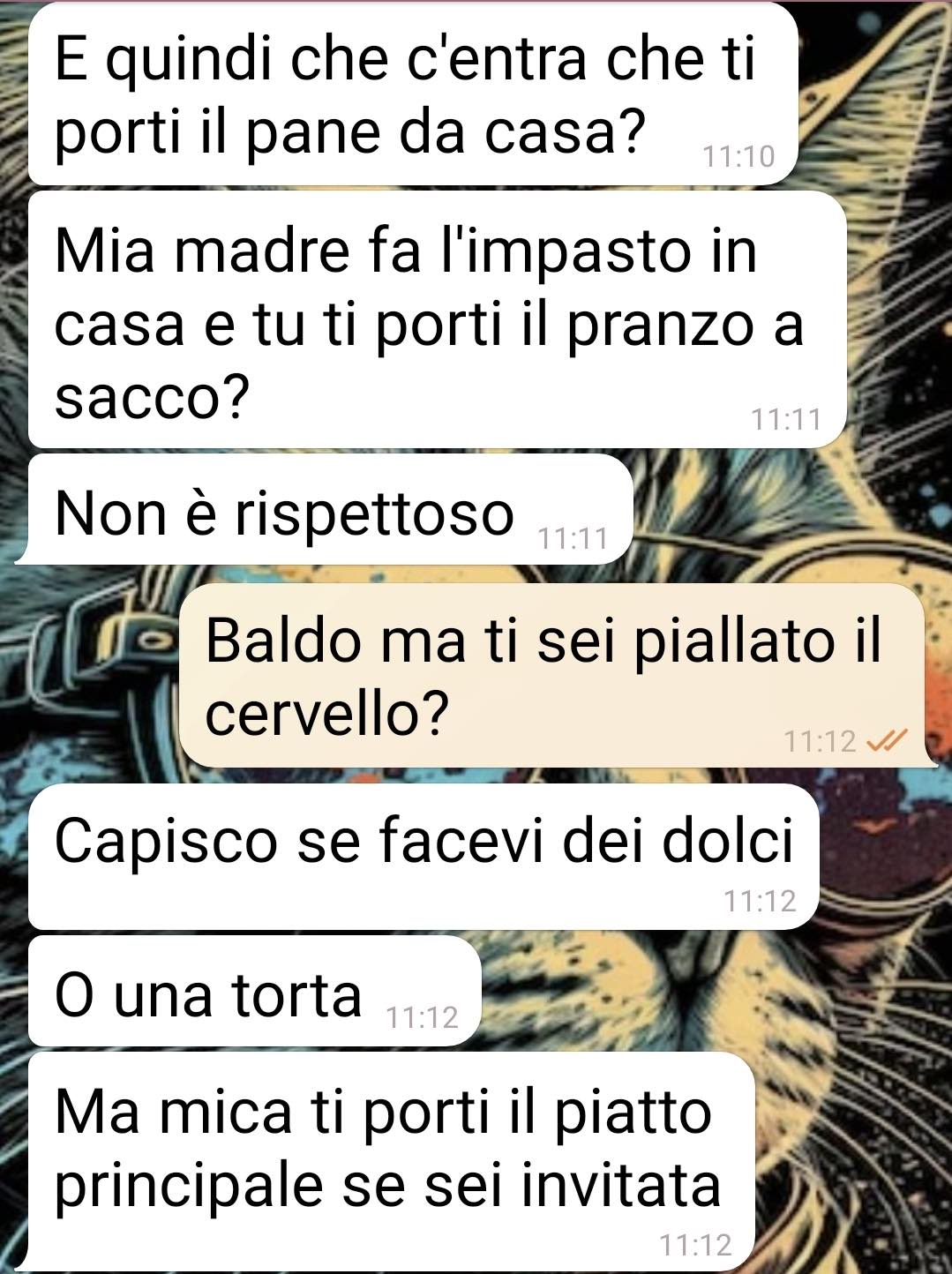Tap the timestamp under 'Capisco se facevi dei dolci'
The image size is (952, 1274).
tap(760, 901)
